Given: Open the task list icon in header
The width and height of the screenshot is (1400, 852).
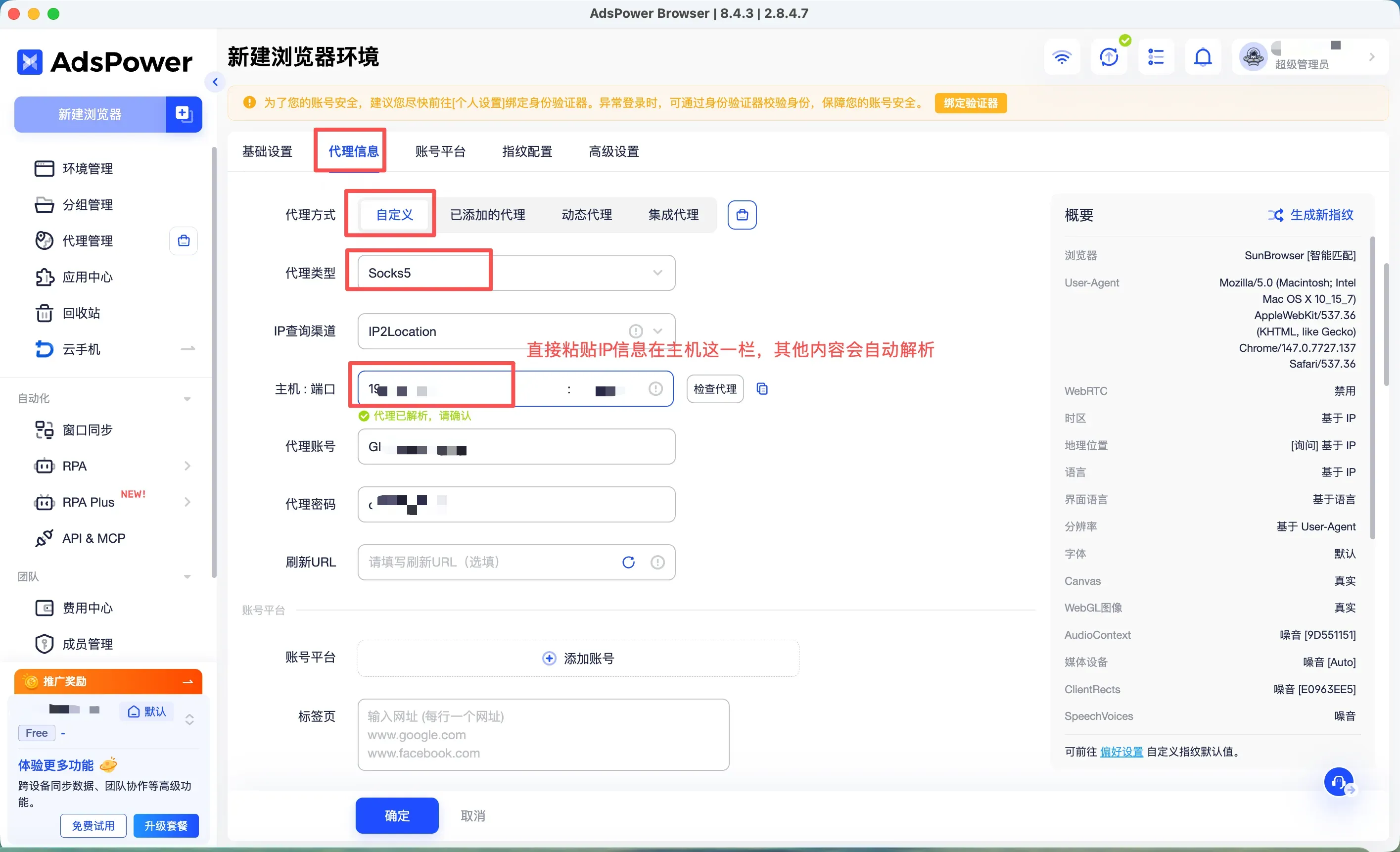Looking at the screenshot, I should point(1156,57).
